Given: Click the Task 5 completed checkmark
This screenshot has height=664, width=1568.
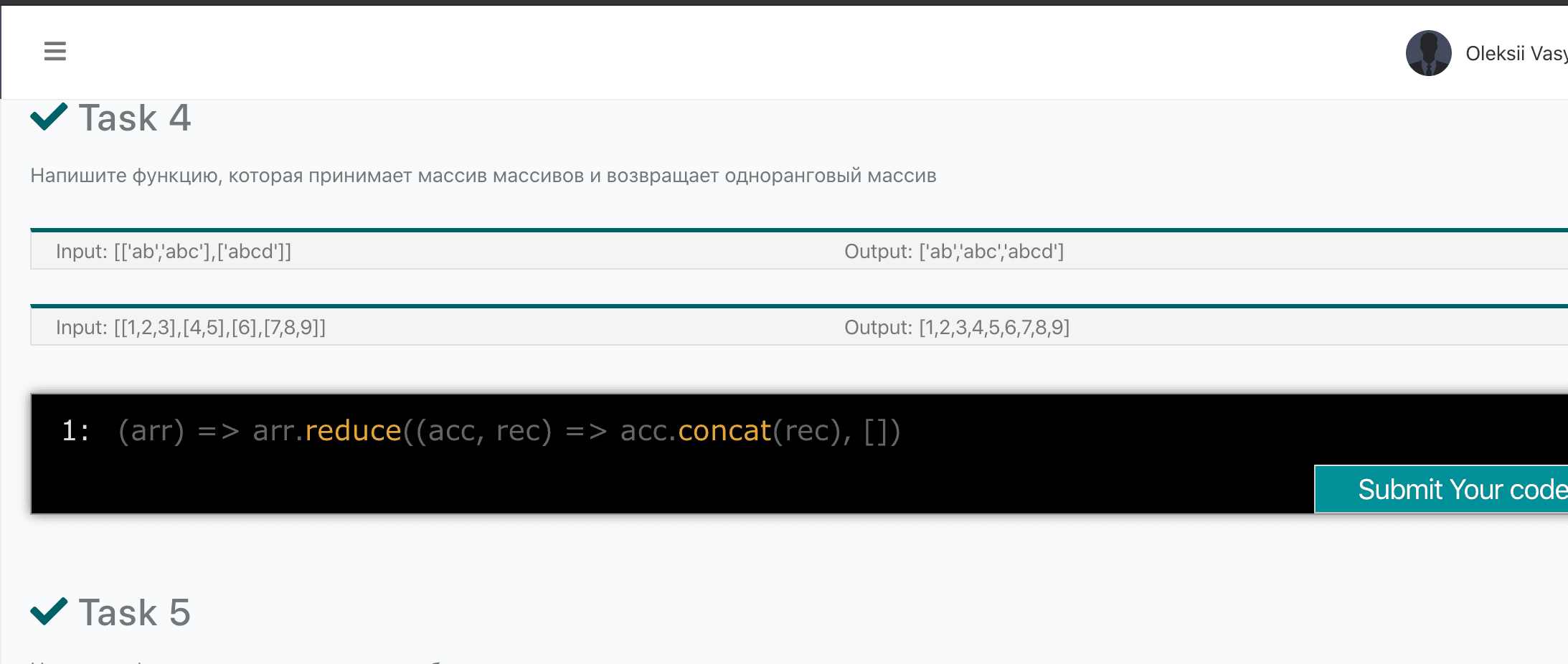Looking at the screenshot, I should point(49,612).
